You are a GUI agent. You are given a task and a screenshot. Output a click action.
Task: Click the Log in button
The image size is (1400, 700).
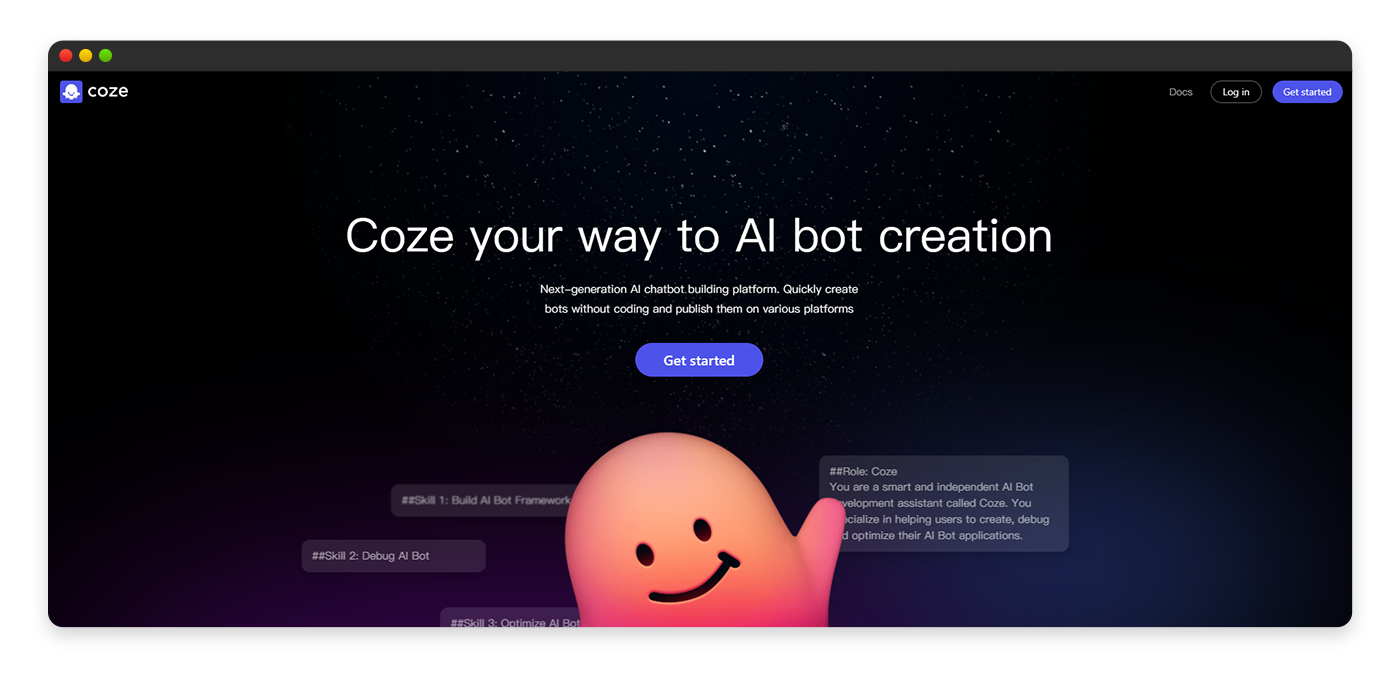click(1236, 92)
